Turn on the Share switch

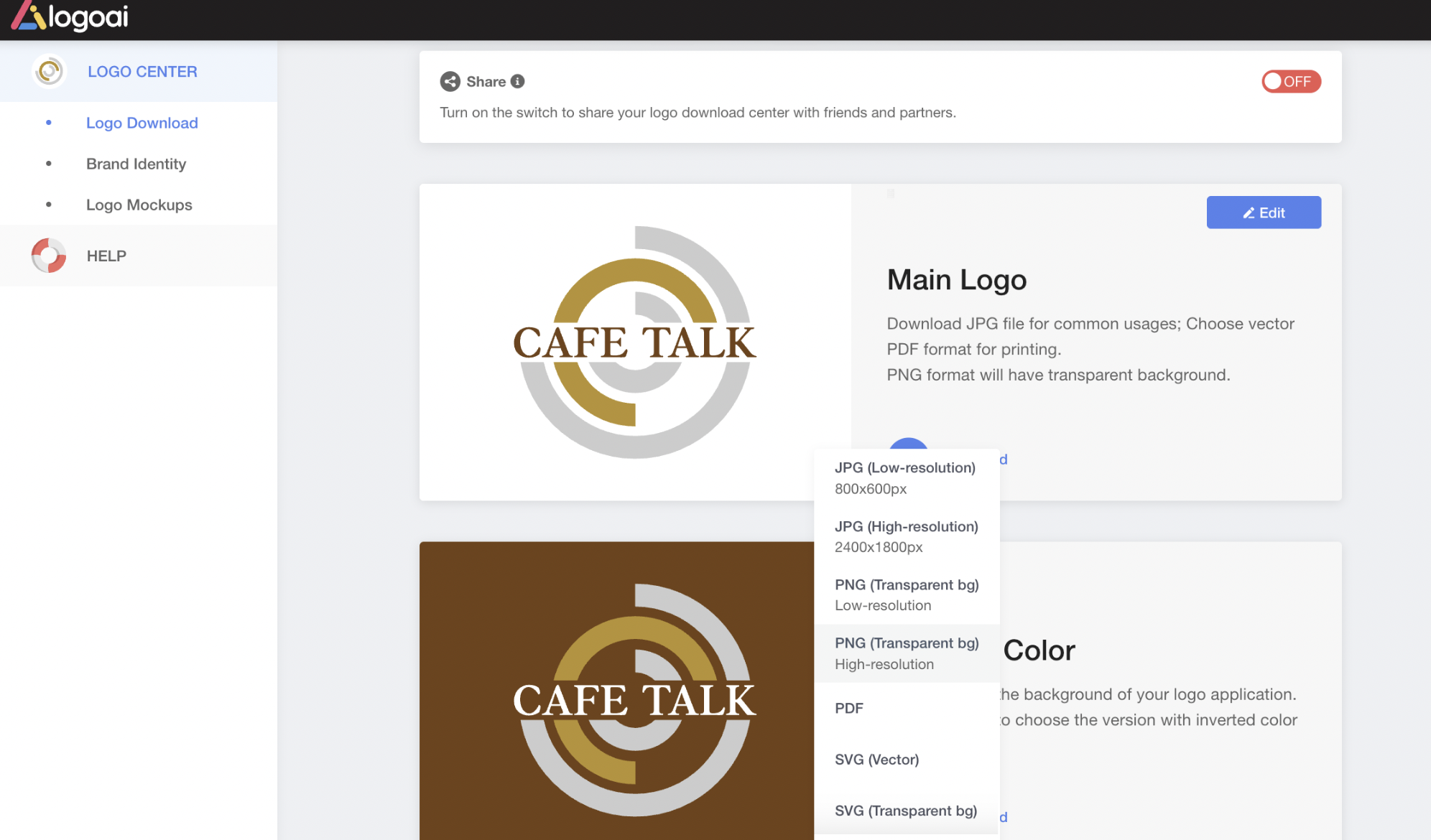[x=1290, y=81]
